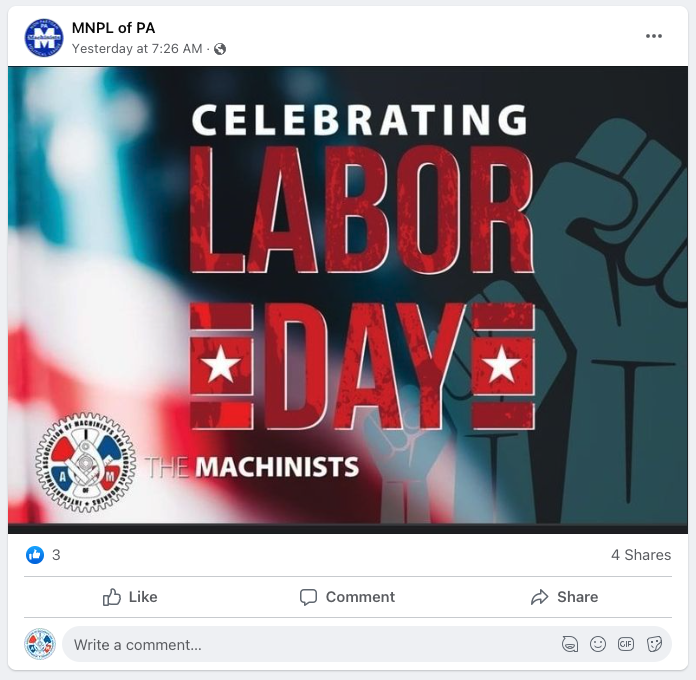Viewport: 696px width, 680px height.
Task: Click the public globe privacy icon
Action: (220, 49)
